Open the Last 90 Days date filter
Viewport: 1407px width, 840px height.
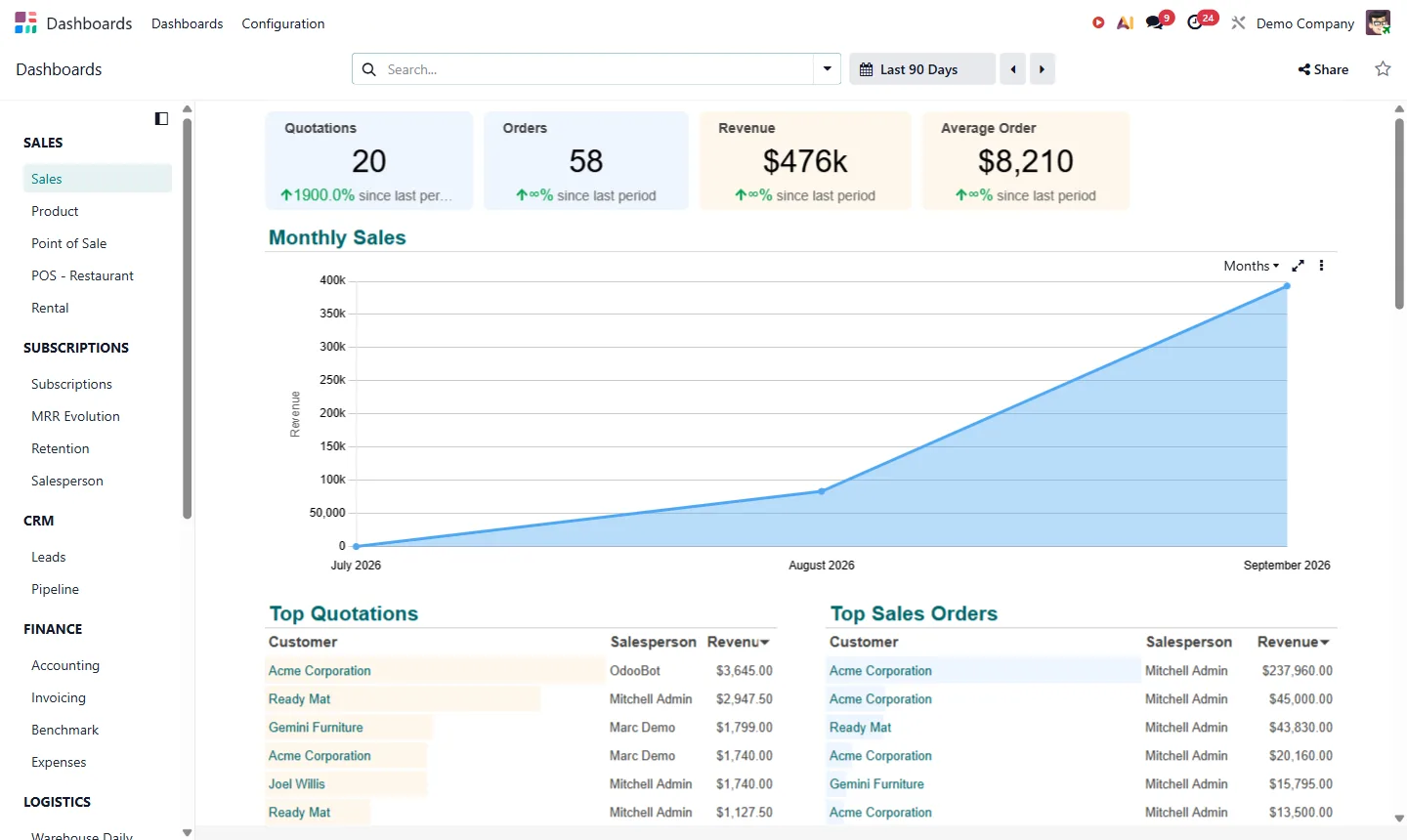click(x=921, y=69)
